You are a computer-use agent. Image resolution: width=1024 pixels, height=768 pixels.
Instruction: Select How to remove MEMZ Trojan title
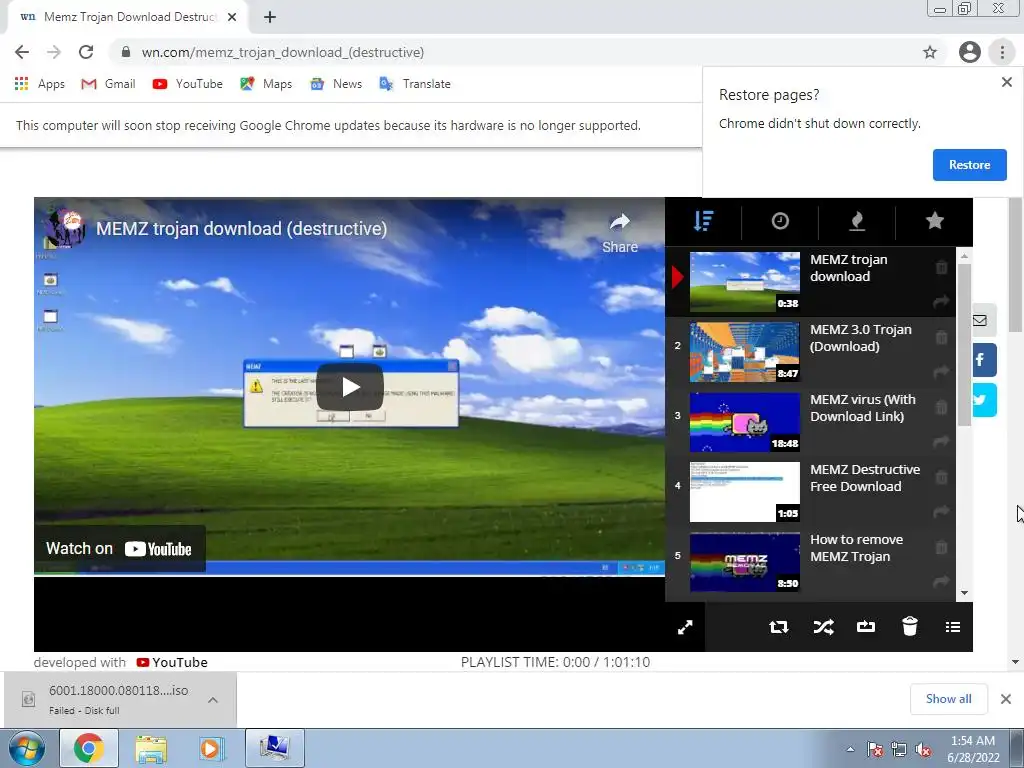click(856, 548)
